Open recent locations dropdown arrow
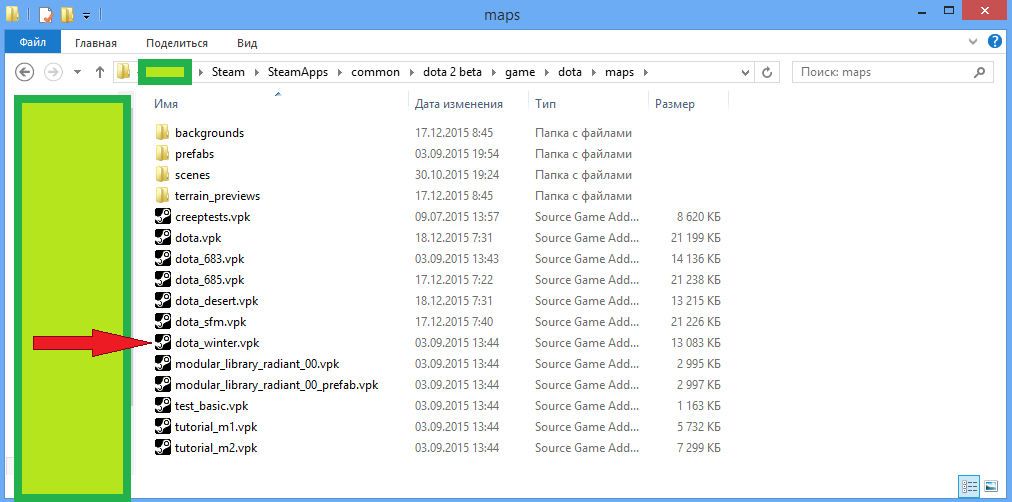The width and height of the screenshot is (1012, 502). point(77,72)
